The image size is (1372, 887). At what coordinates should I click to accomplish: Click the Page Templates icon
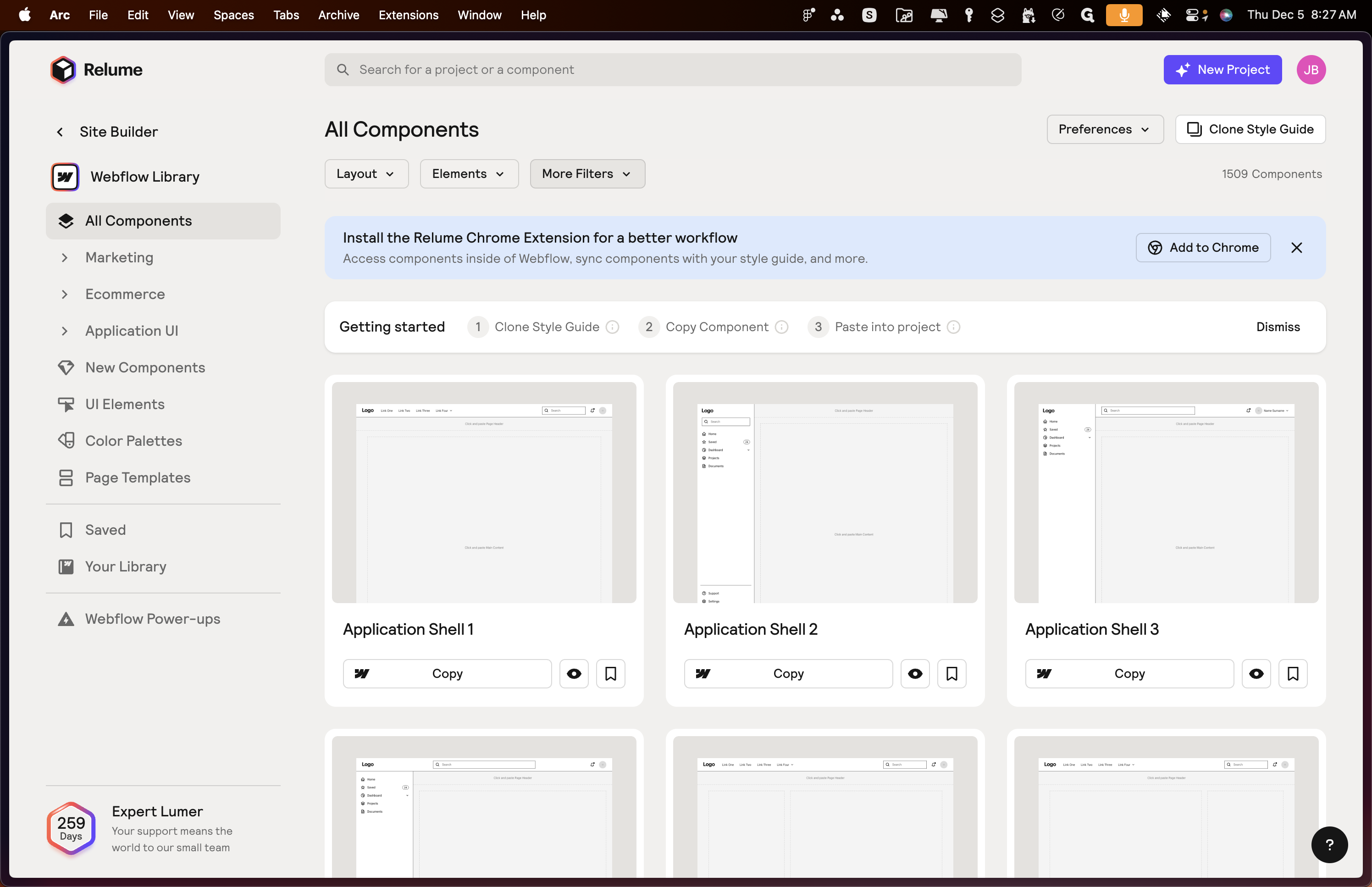(66, 477)
